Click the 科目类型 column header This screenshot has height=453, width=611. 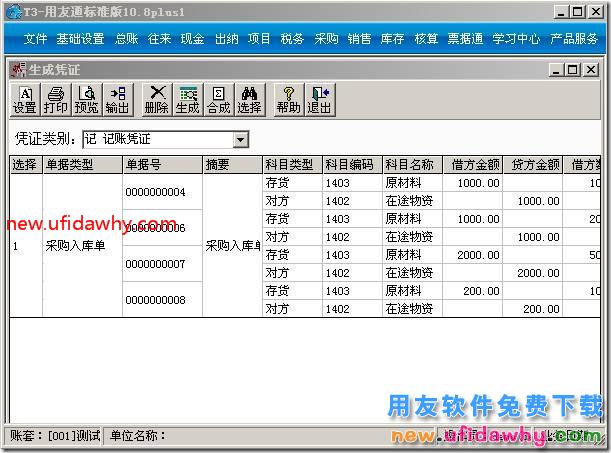[293, 165]
